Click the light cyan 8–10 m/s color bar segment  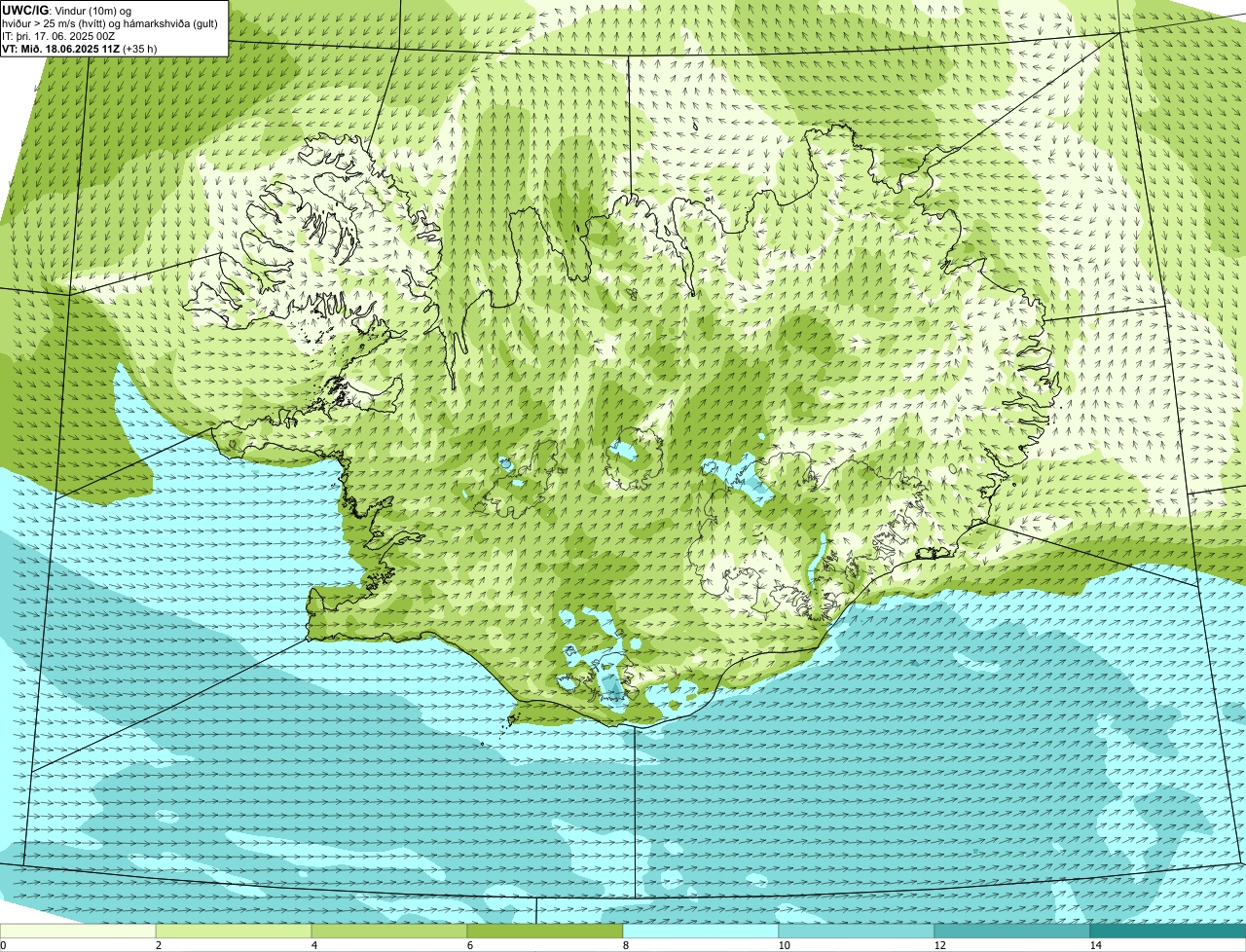click(x=701, y=931)
